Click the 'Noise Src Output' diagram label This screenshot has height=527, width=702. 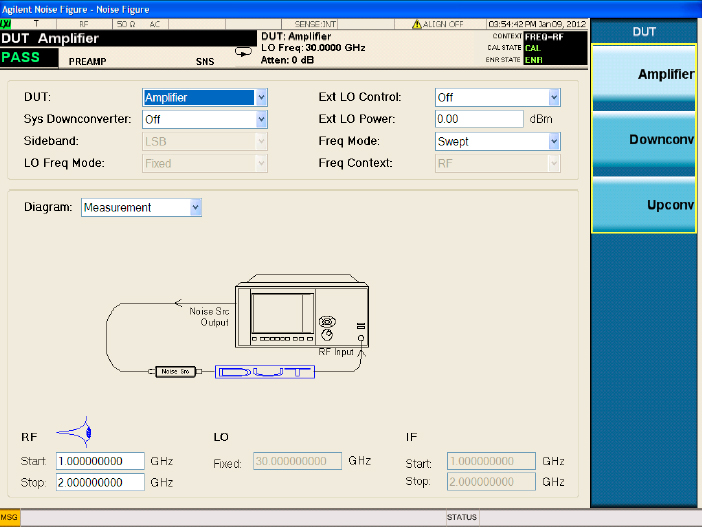[x=209, y=317]
